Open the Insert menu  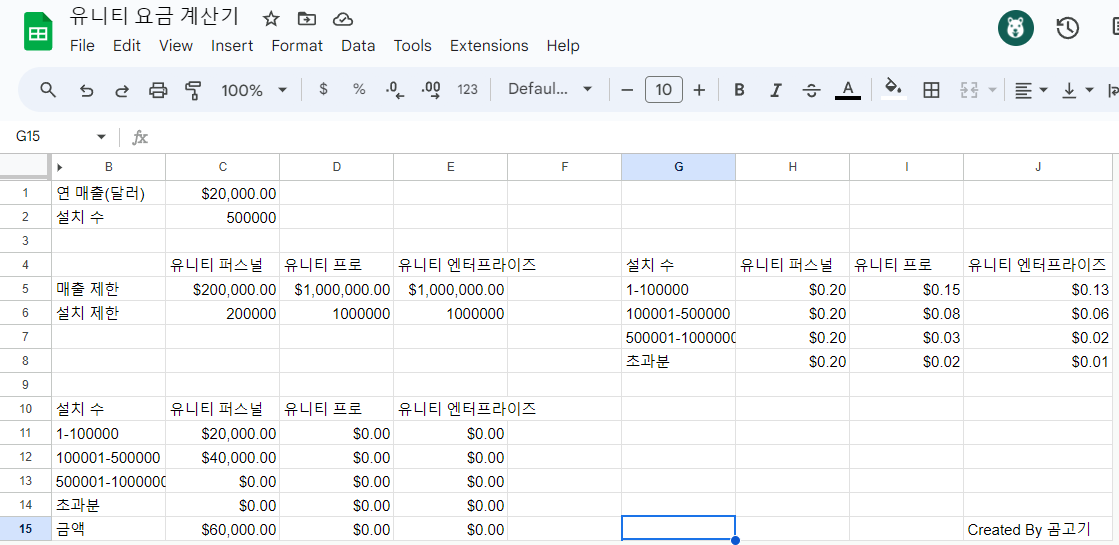(x=232, y=46)
